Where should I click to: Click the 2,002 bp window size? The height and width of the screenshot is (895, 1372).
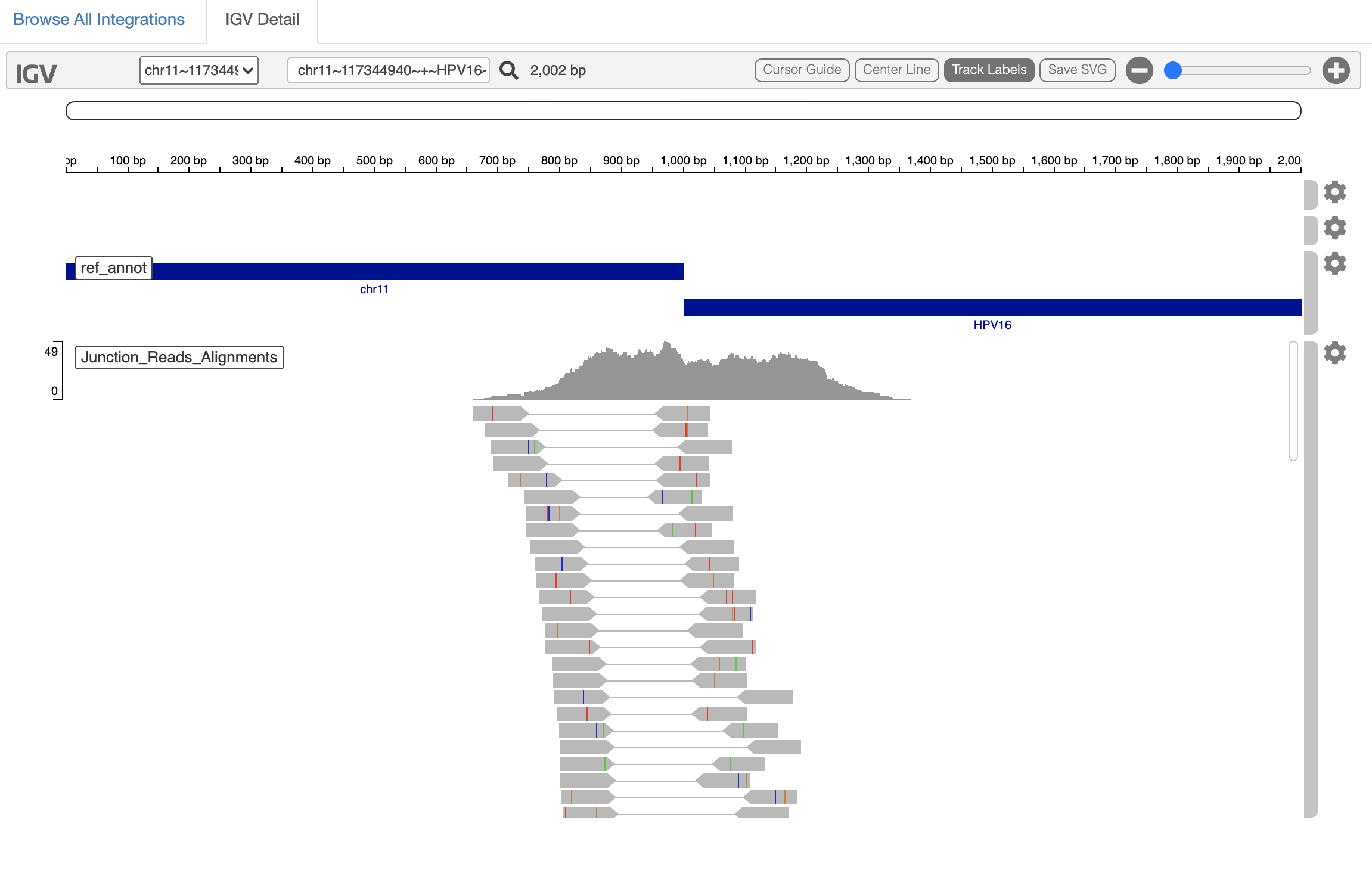(558, 70)
